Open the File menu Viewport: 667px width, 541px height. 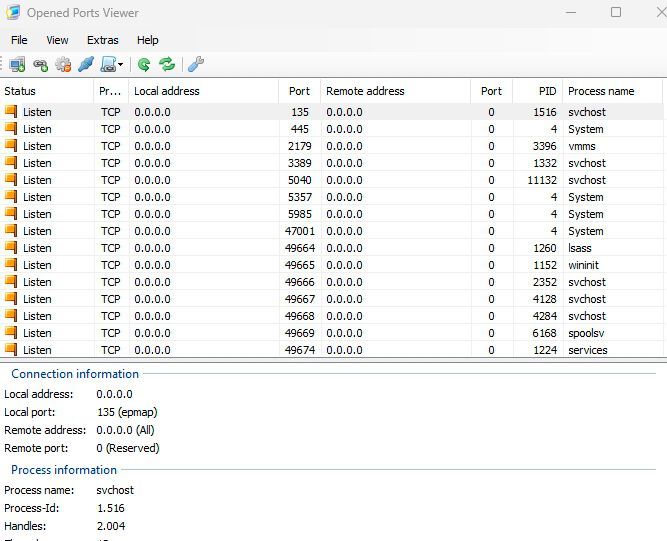pyautogui.click(x=19, y=40)
